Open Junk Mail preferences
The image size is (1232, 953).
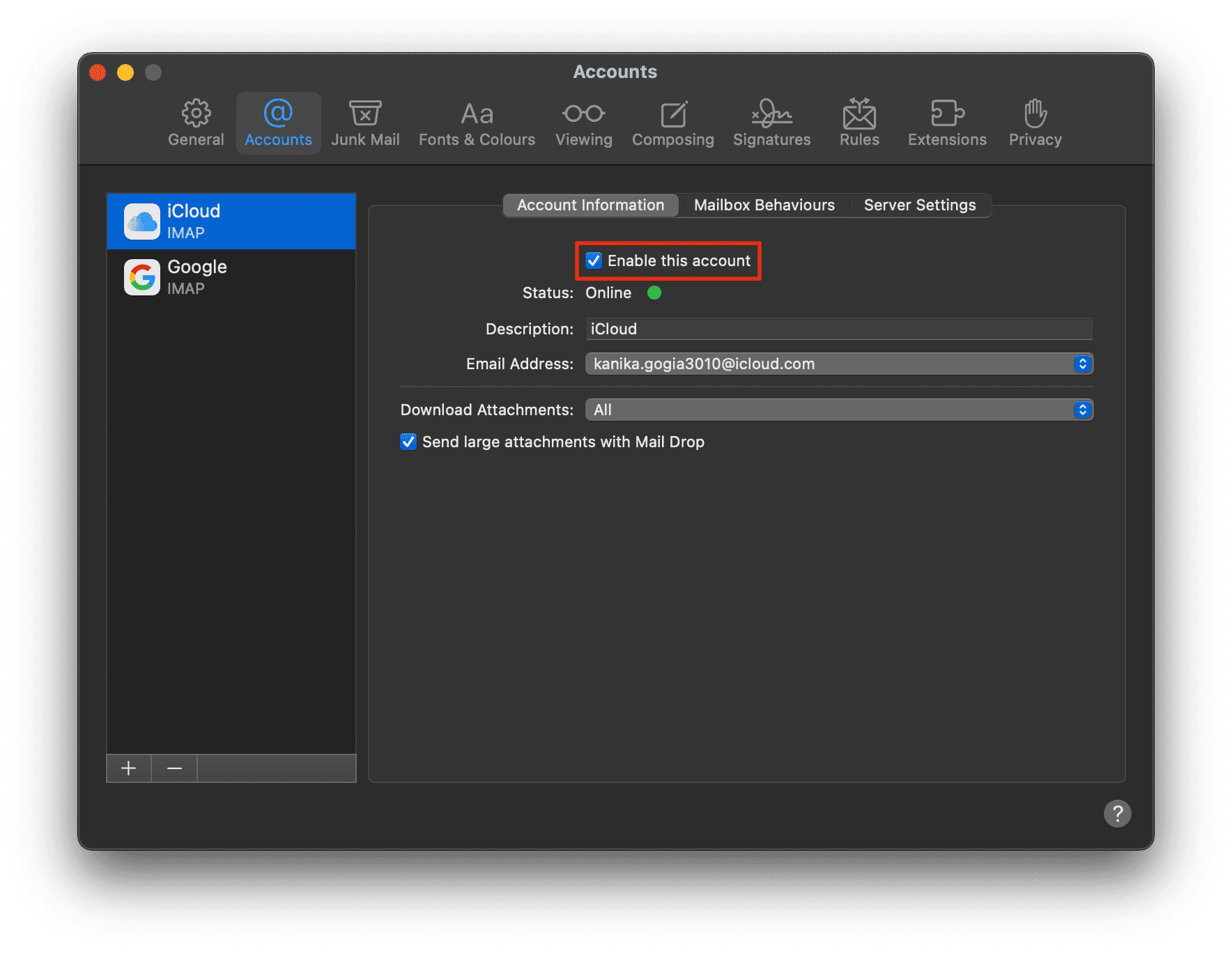[365, 123]
